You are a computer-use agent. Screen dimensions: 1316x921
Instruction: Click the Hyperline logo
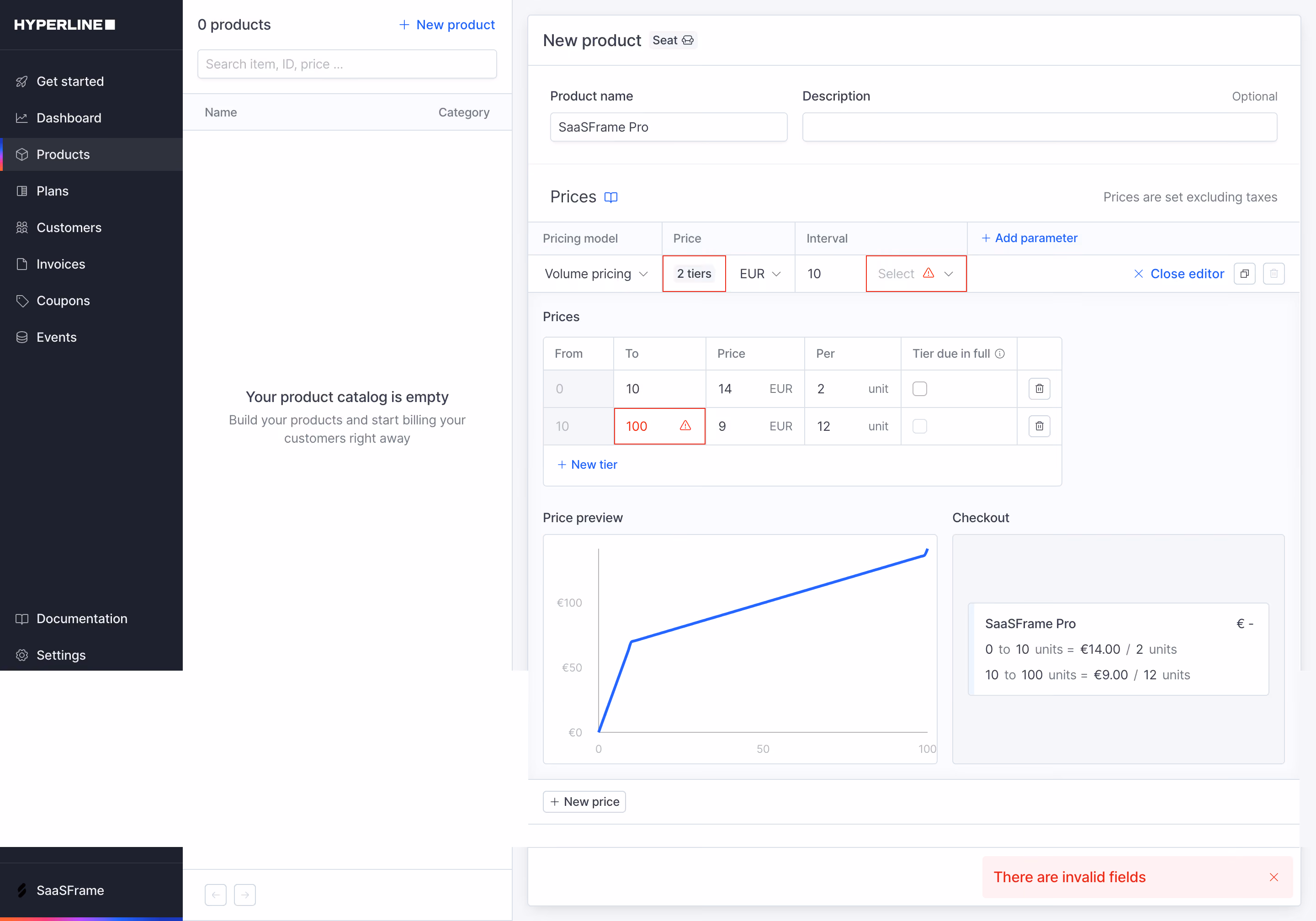pos(64,25)
